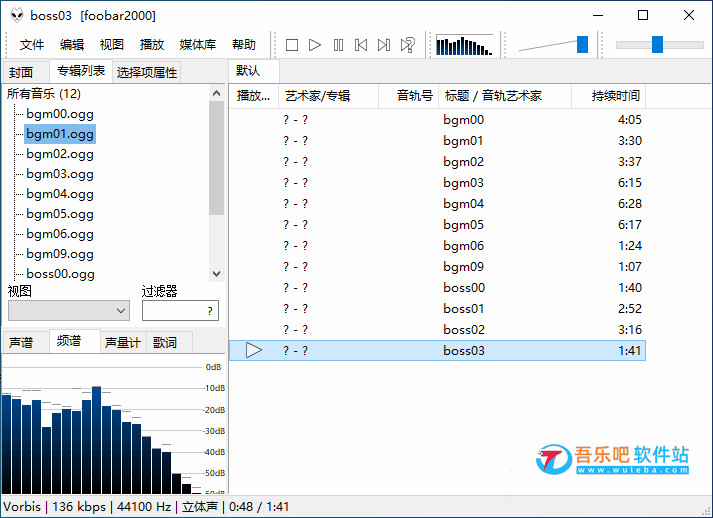713x518 pixels.
Task: Pause playback with the pause icon
Action: (338, 45)
